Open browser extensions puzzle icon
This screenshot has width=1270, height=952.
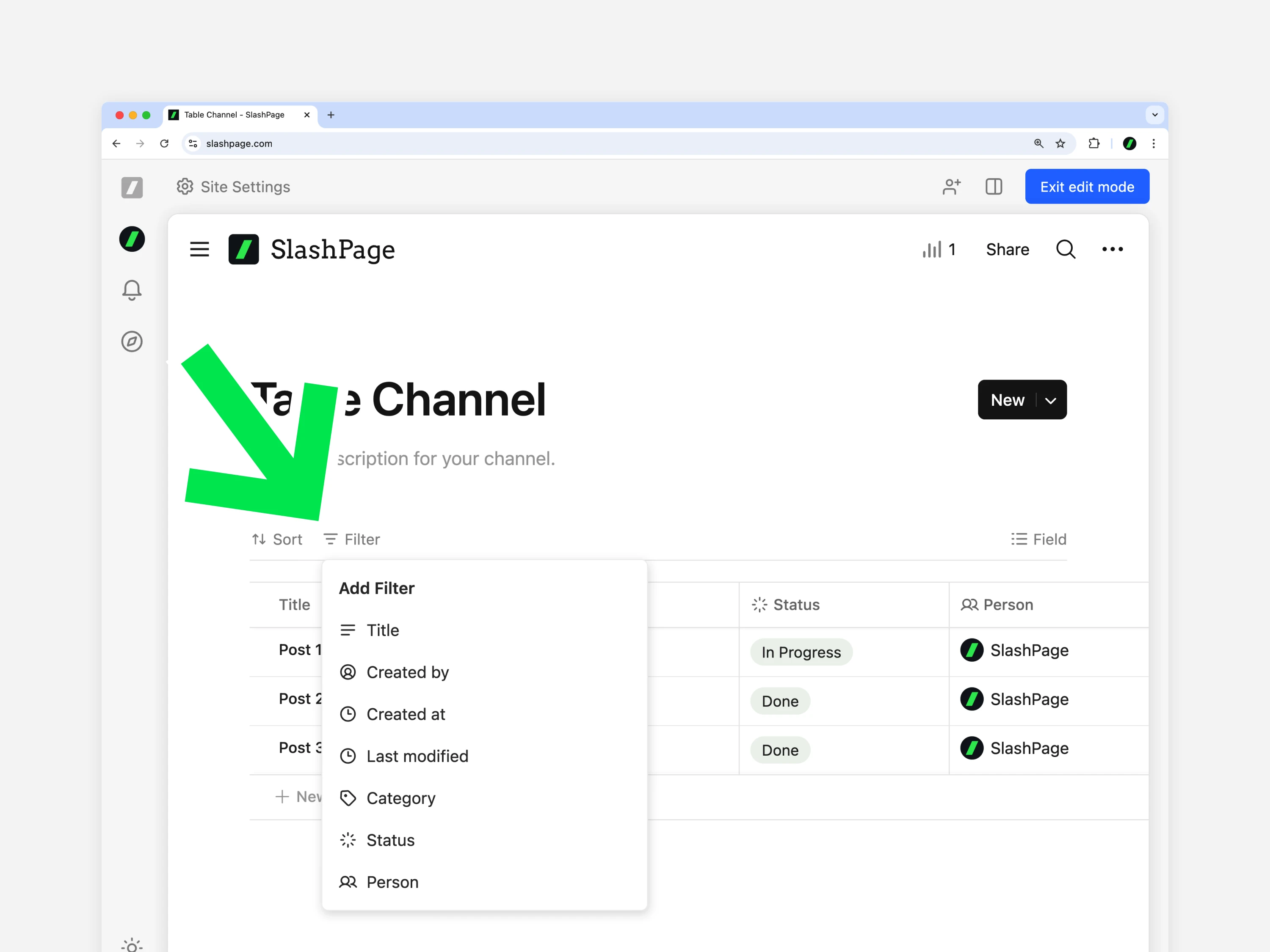click(1094, 143)
